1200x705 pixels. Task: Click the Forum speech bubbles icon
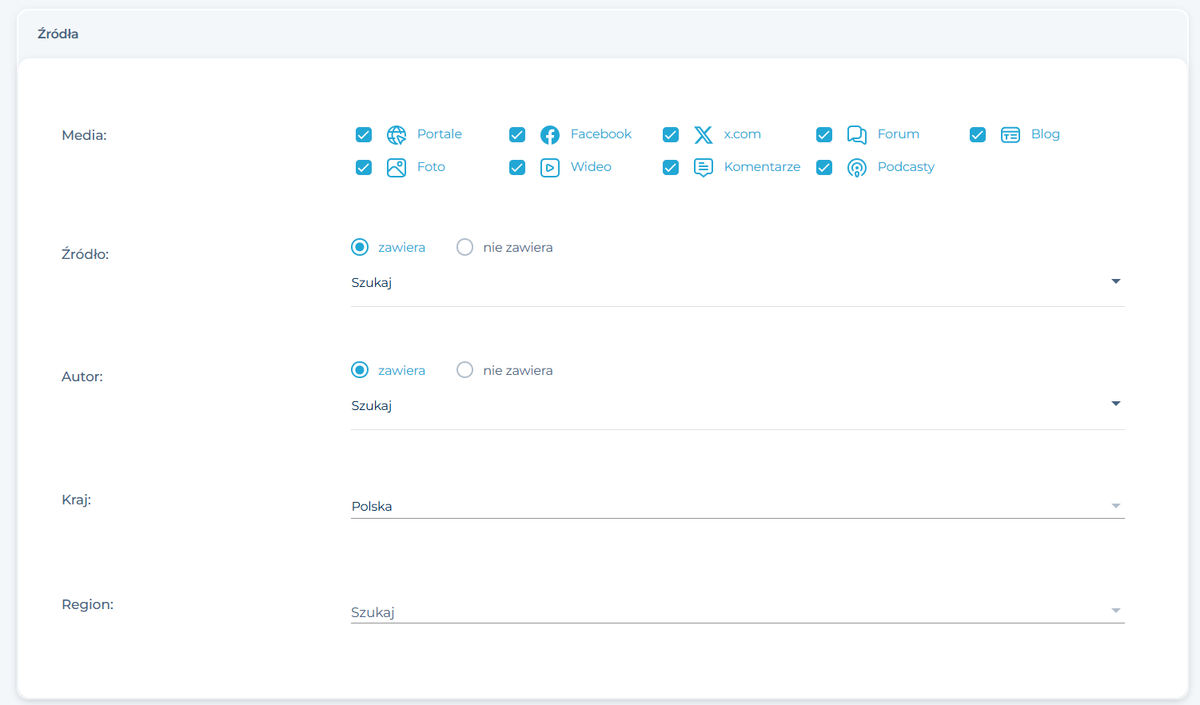(x=857, y=135)
